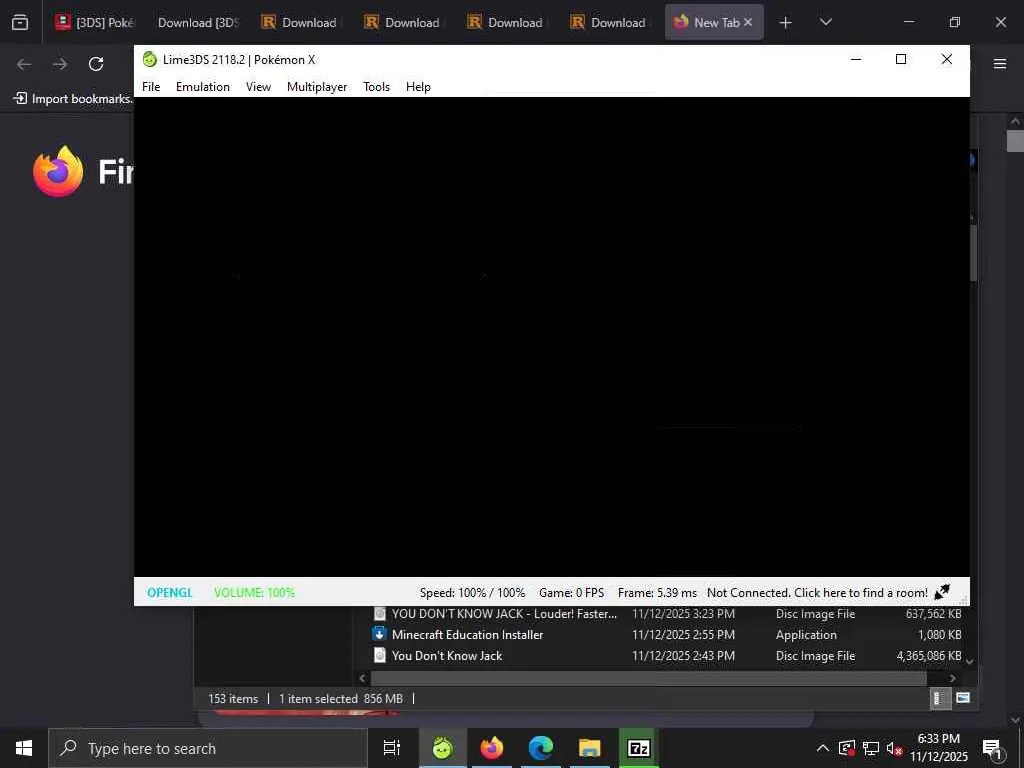1024x768 pixels.
Task: Maximize the Lime3DS window
Action: coord(901,59)
